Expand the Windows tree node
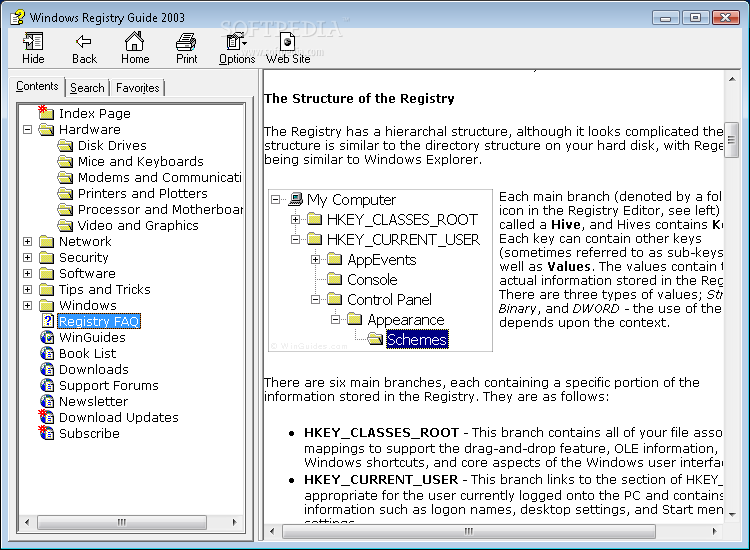 coord(28,306)
